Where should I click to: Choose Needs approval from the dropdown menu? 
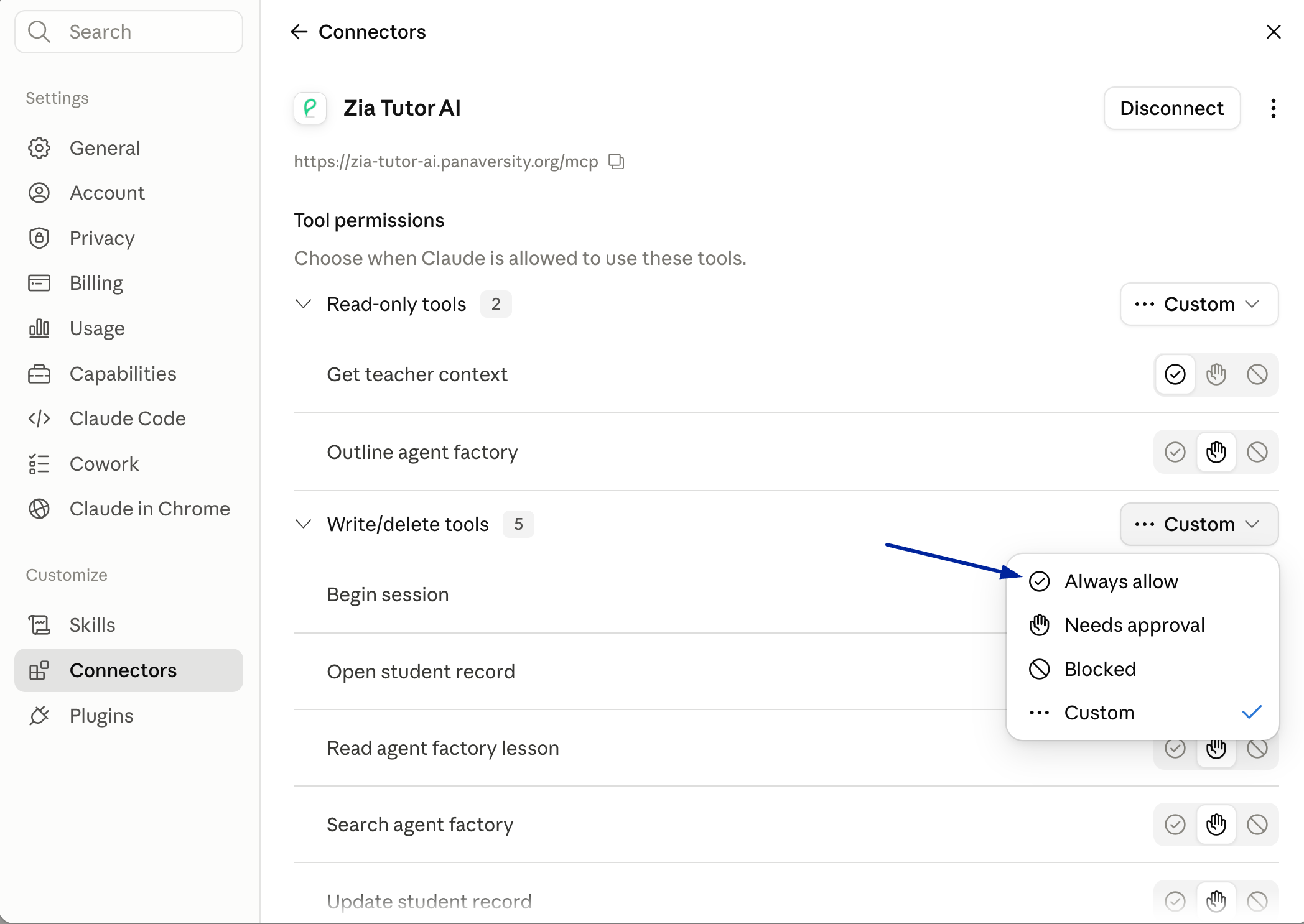[x=1142, y=625]
